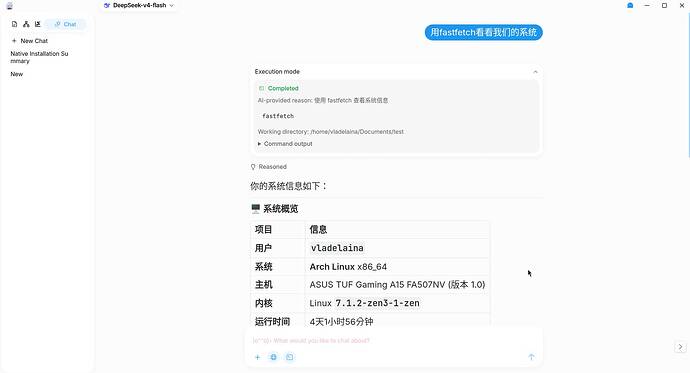Toggle the terminal box icon below input
This screenshot has width=690, height=373.
(x=289, y=357)
